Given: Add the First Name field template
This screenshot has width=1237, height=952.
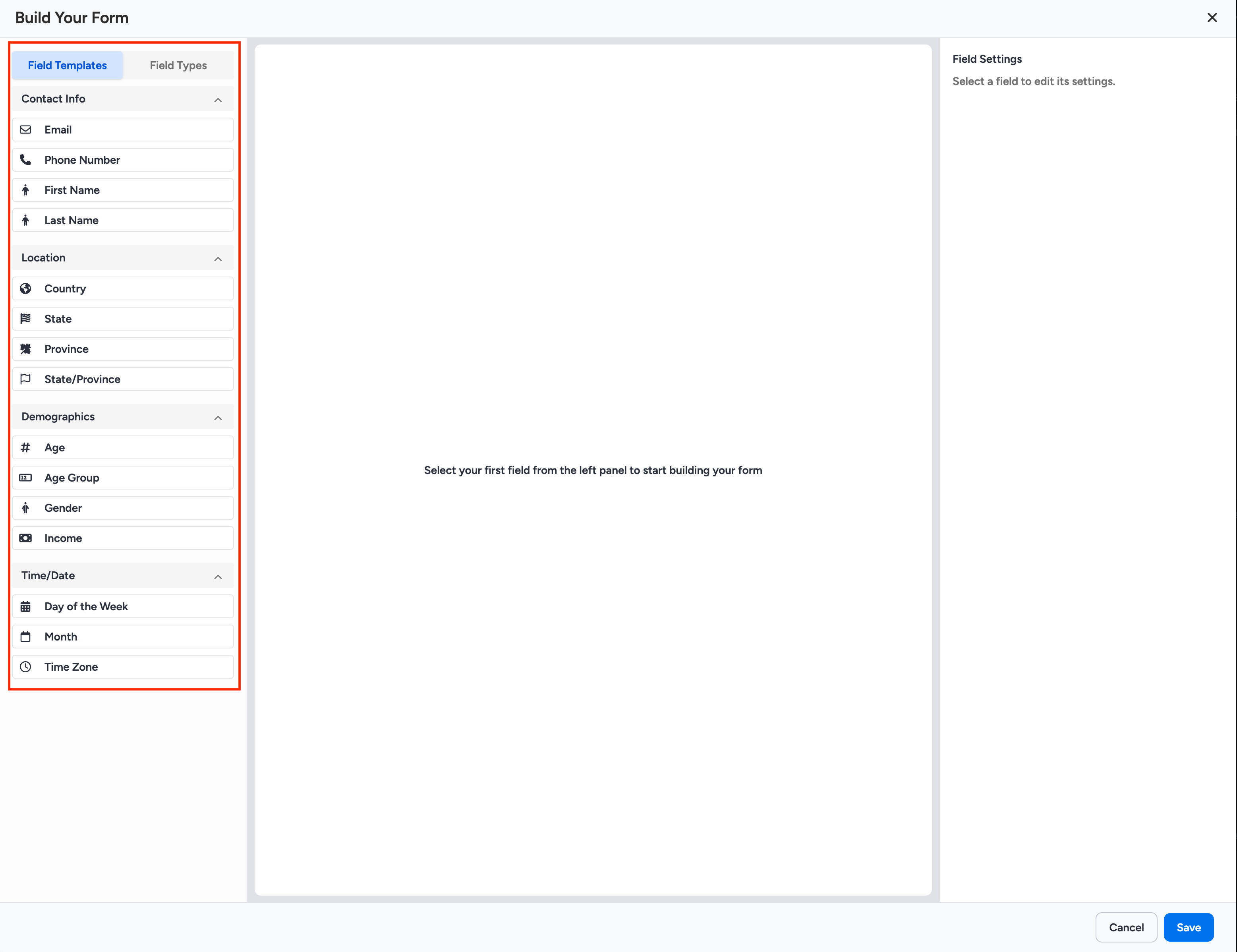Looking at the screenshot, I should pyautogui.click(x=123, y=190).
